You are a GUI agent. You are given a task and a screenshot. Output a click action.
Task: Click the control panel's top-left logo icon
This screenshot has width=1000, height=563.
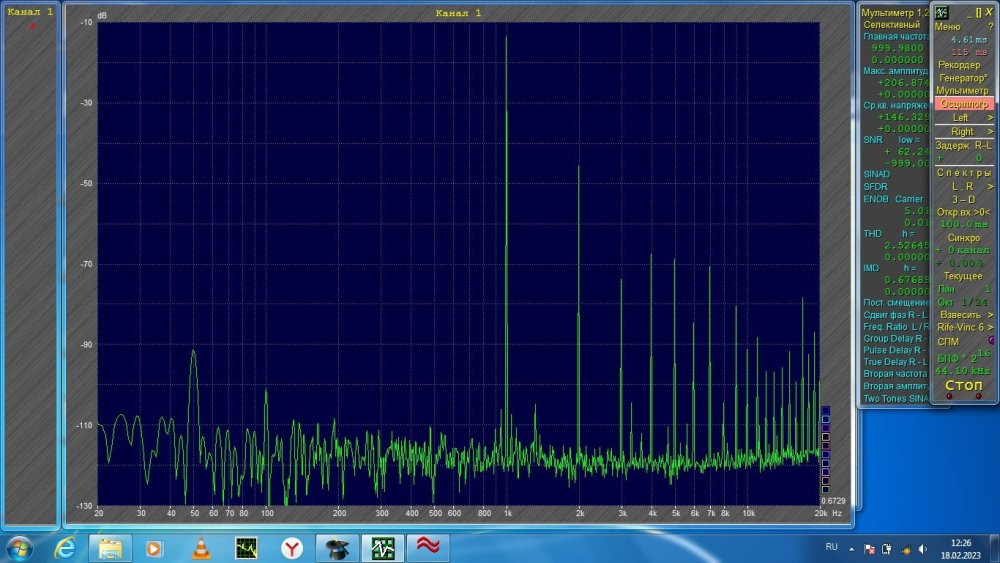click(941, 12)
